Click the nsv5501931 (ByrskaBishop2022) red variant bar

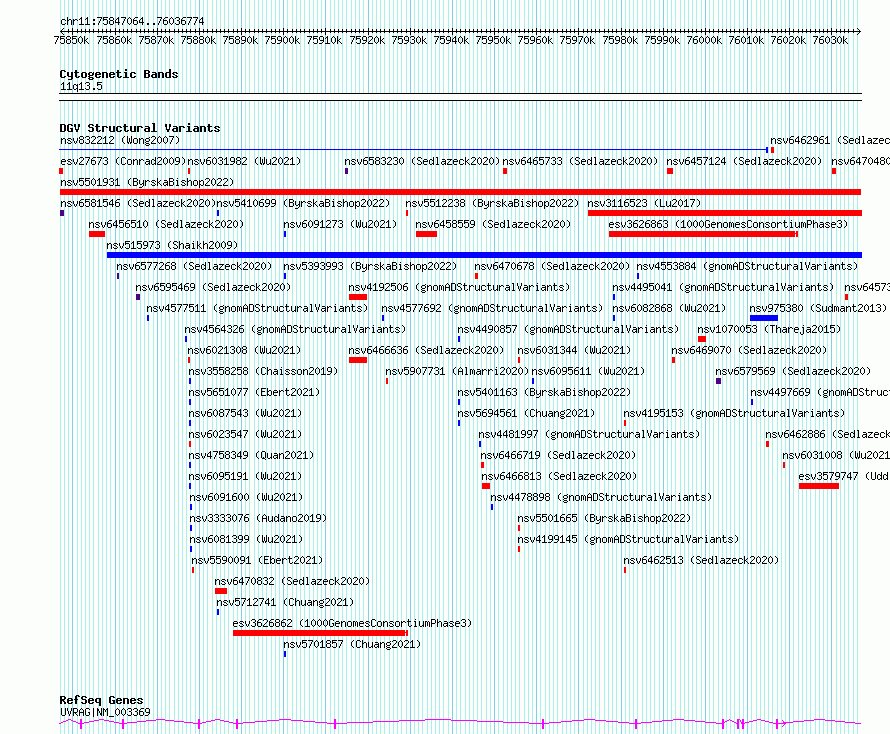coord(460,192)
